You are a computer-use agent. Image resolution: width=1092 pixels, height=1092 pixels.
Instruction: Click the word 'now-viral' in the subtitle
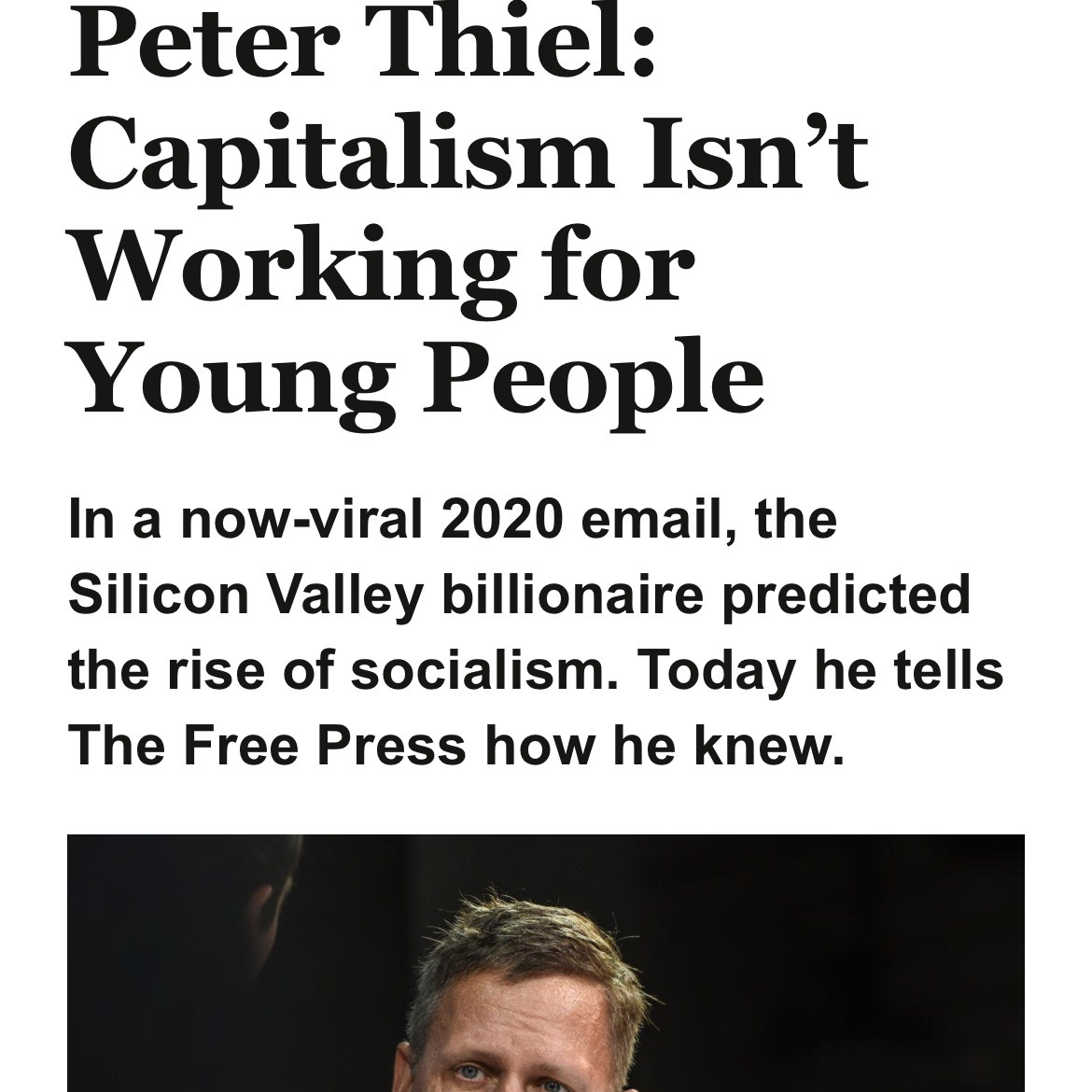[301, 520]
